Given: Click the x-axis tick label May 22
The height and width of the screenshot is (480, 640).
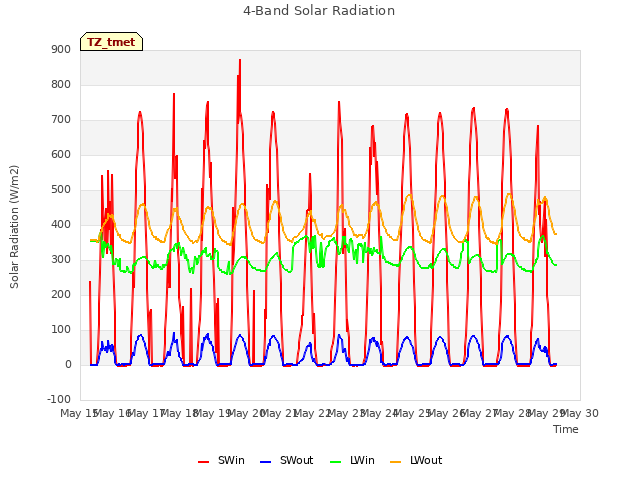Looking at the screenshot, I should coord(313,414).
